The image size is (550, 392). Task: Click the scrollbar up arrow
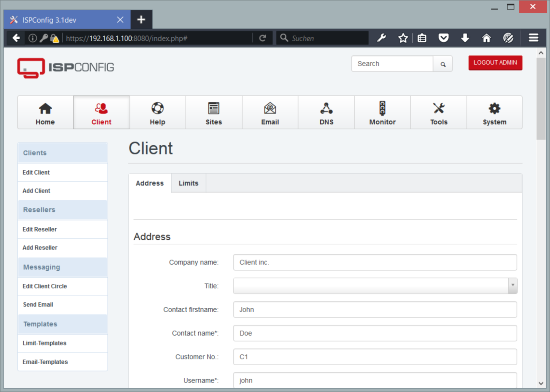[541, 53]
